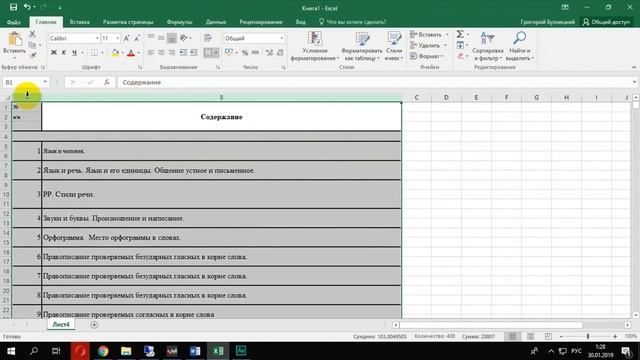Click the Undo arrow icon

(x=27, y=7)
